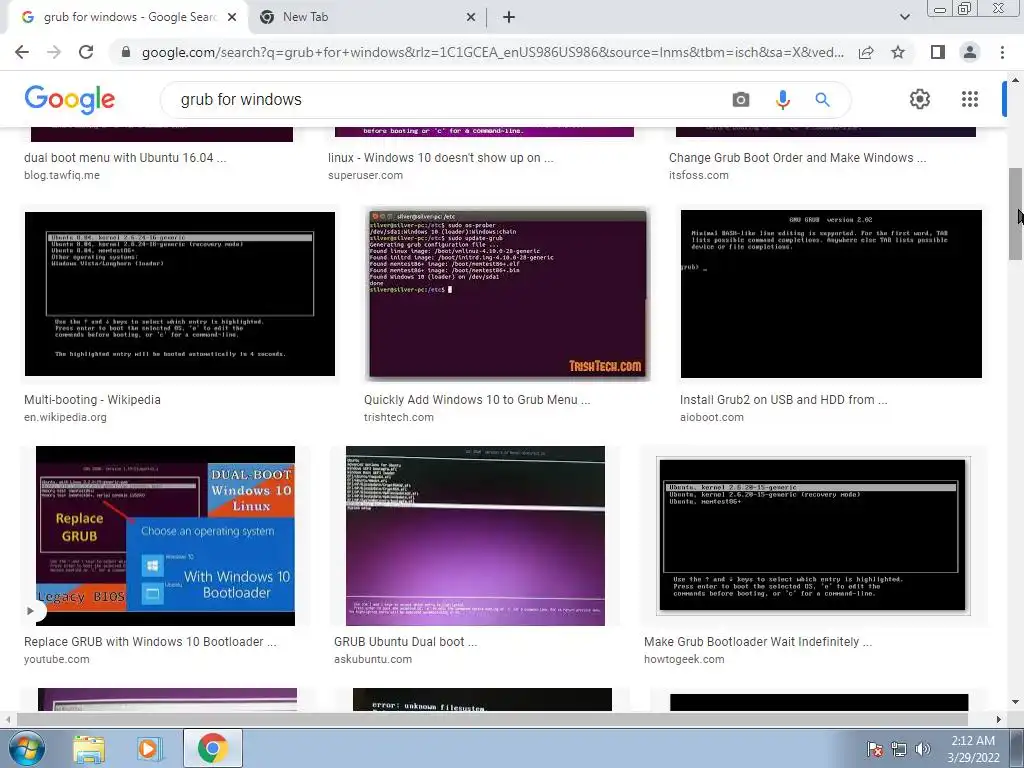The height and width of the screenshot is (768, 1024).
Task: Open the Multi-booting Wikipedia image
Action: [180, 294]
